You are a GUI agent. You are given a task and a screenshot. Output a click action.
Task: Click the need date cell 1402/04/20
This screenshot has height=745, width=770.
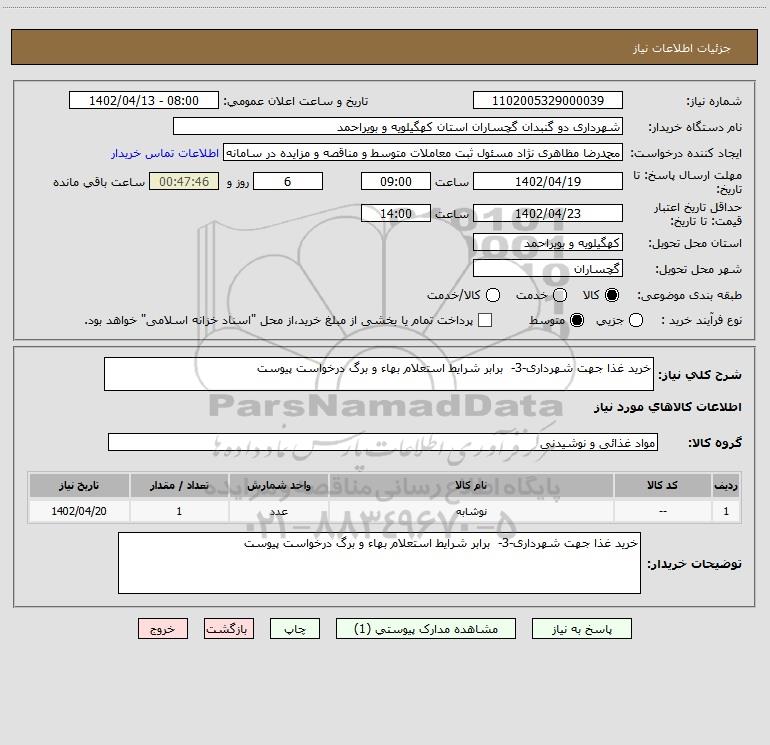pyautogui.click(x=79, y=511)
